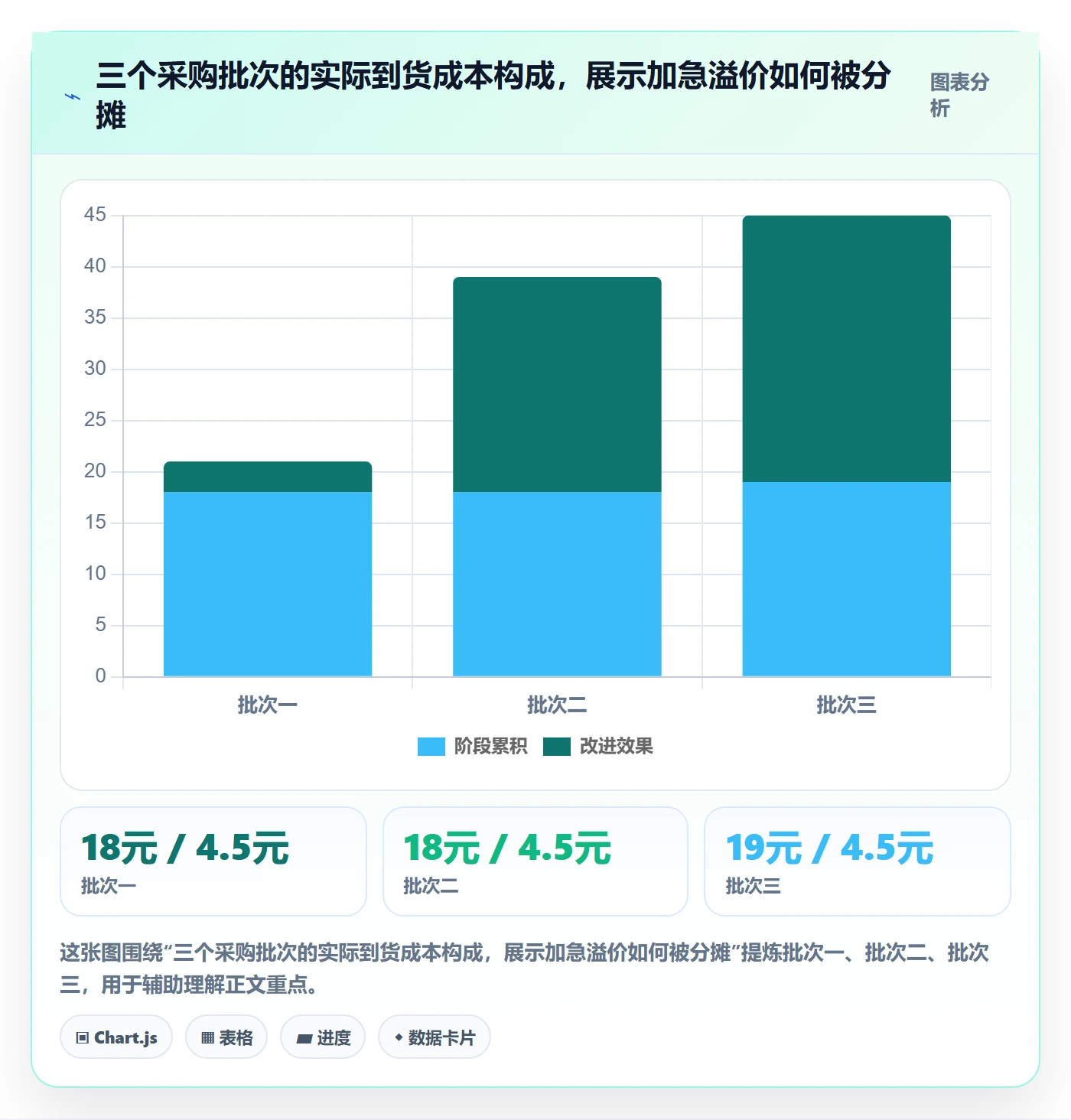Select the dark green bar segment for 批次二
This screenshot has width=1071, height=1120.
point(557,384)
